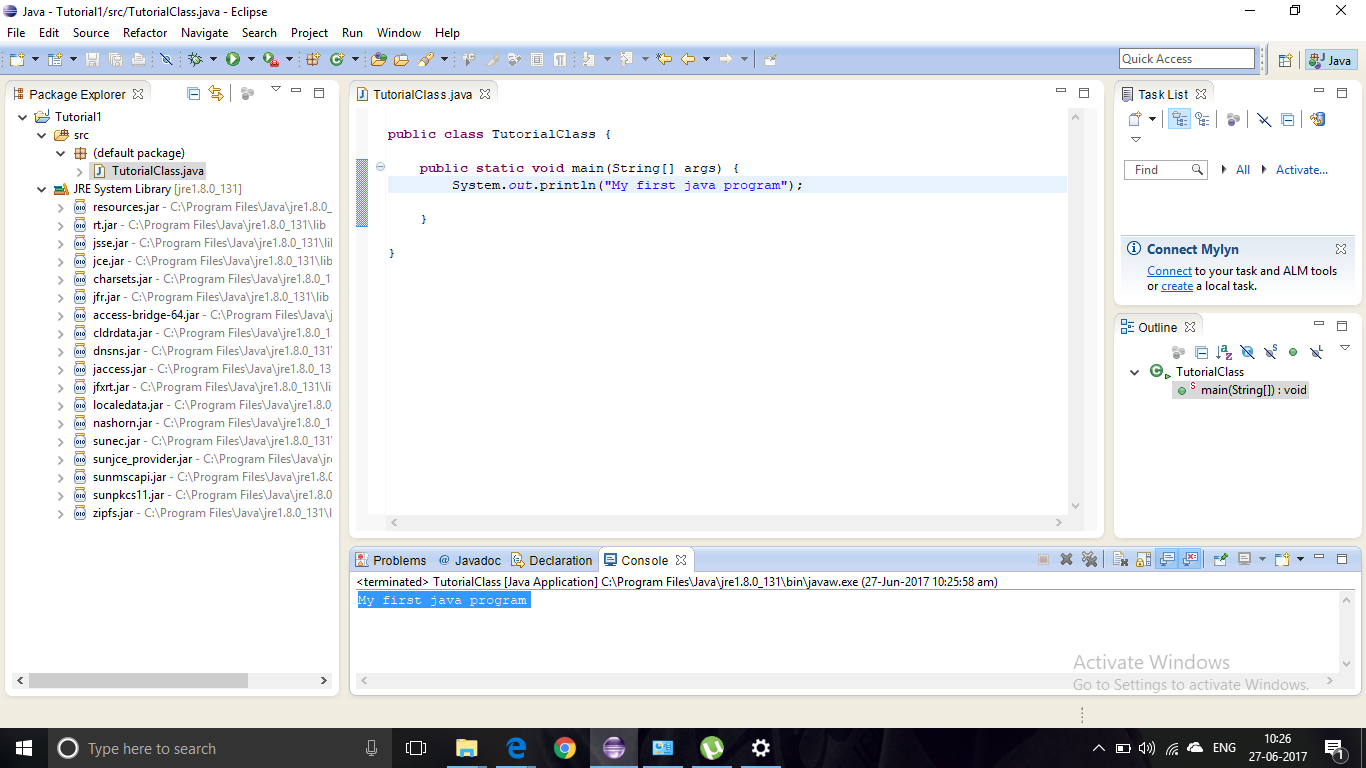The image size is (1366, 768).
Task: Toggle Hide Non-Public Members green dot in Outline
Action: point(1293,352)
